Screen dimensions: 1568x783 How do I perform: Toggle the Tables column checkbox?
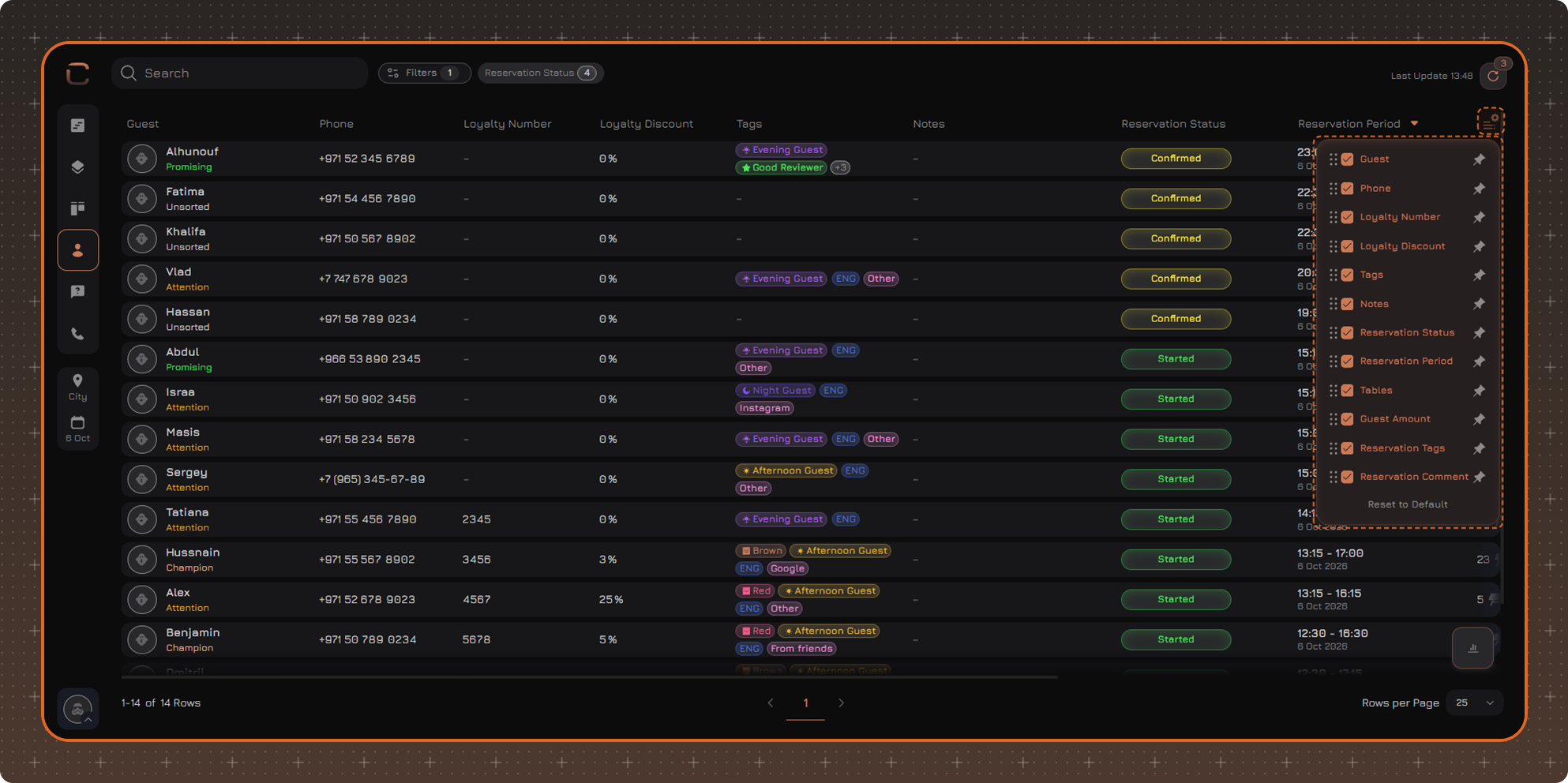coord(1347,390)
